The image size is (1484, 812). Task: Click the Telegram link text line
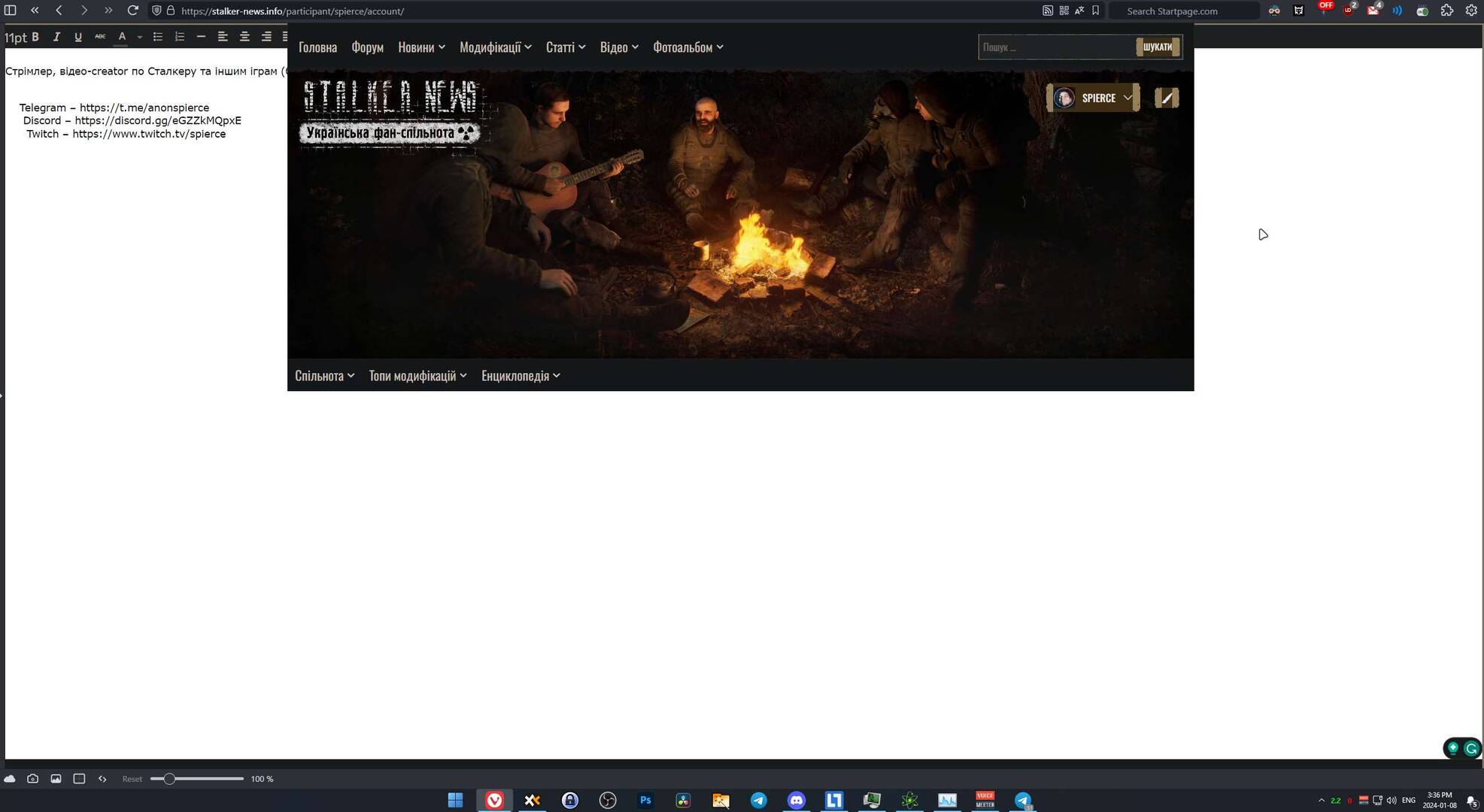(x=114, y=108)
